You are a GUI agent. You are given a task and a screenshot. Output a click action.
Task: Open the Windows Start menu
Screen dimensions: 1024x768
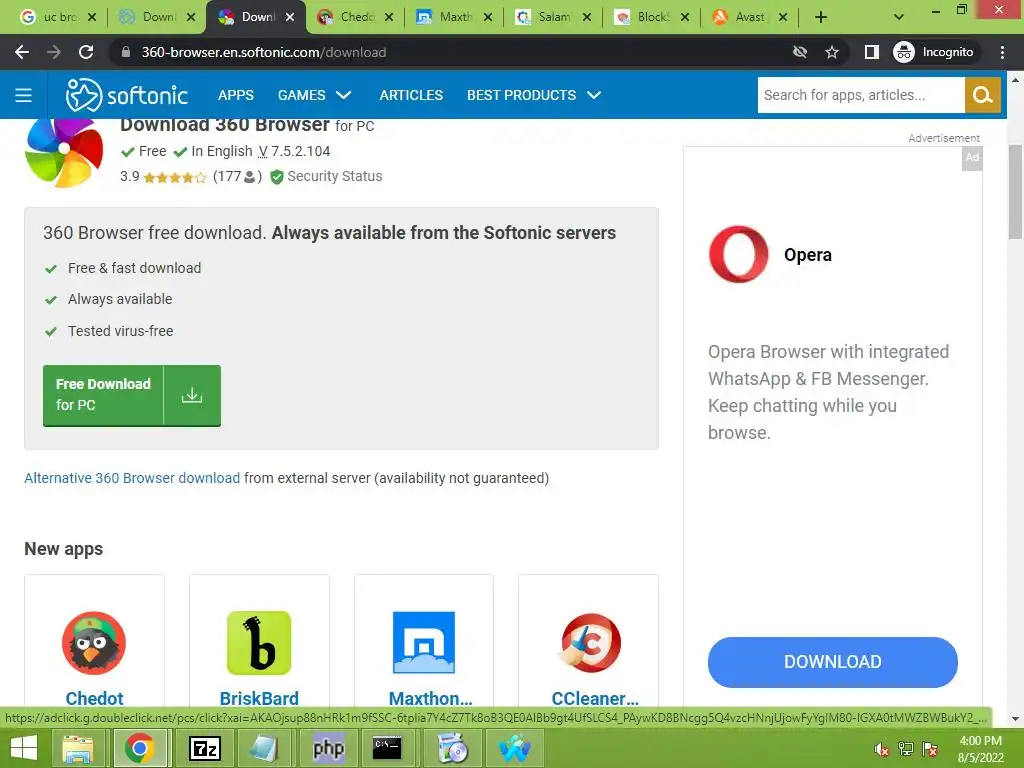tap(24, 748)
